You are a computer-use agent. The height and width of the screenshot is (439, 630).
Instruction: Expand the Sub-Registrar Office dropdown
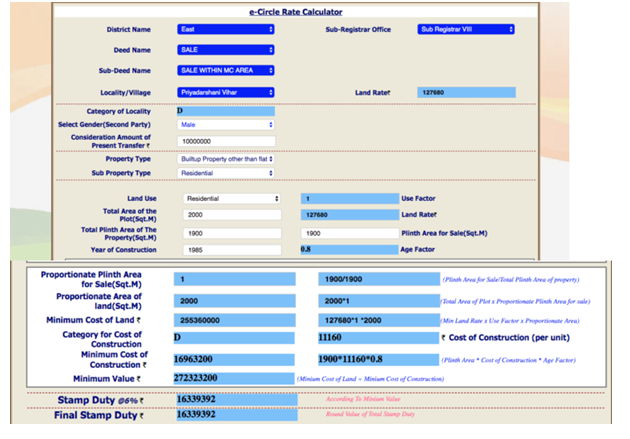coord(465,29)
